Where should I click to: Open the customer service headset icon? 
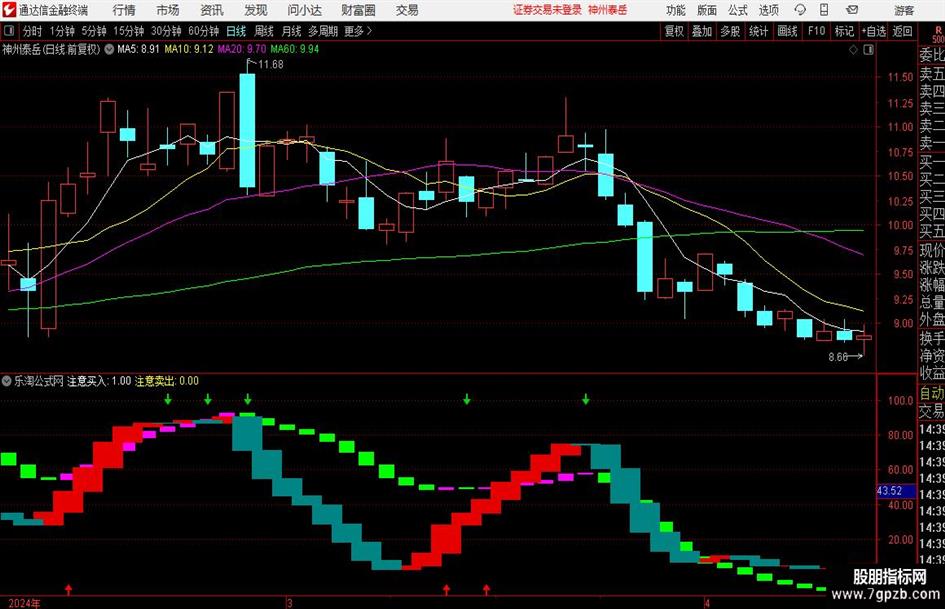tap(800, 10)
